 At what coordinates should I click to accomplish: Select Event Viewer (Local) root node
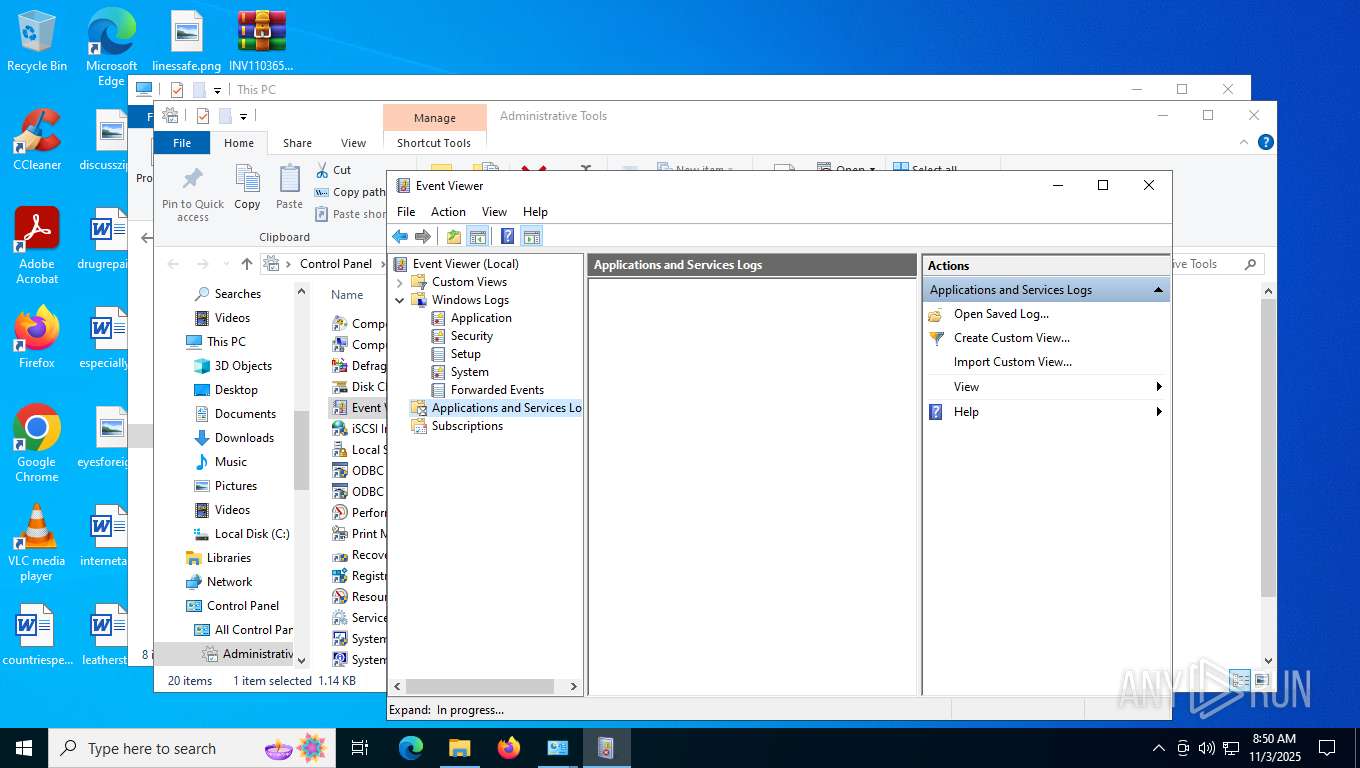pyautogui.click(x=465, y=264)
